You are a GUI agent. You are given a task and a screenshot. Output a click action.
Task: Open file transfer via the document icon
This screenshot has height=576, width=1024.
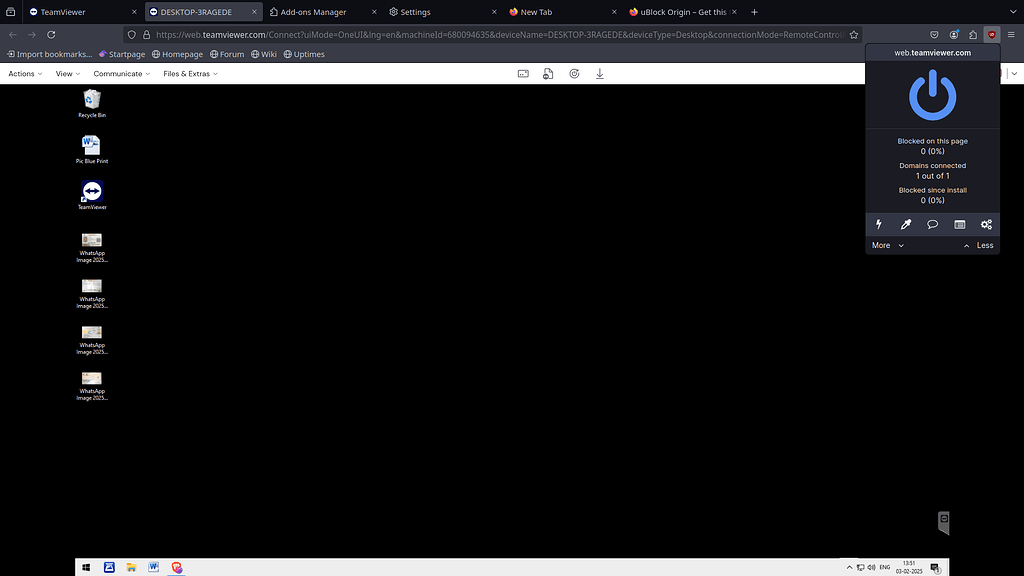[x=547, y=73]
